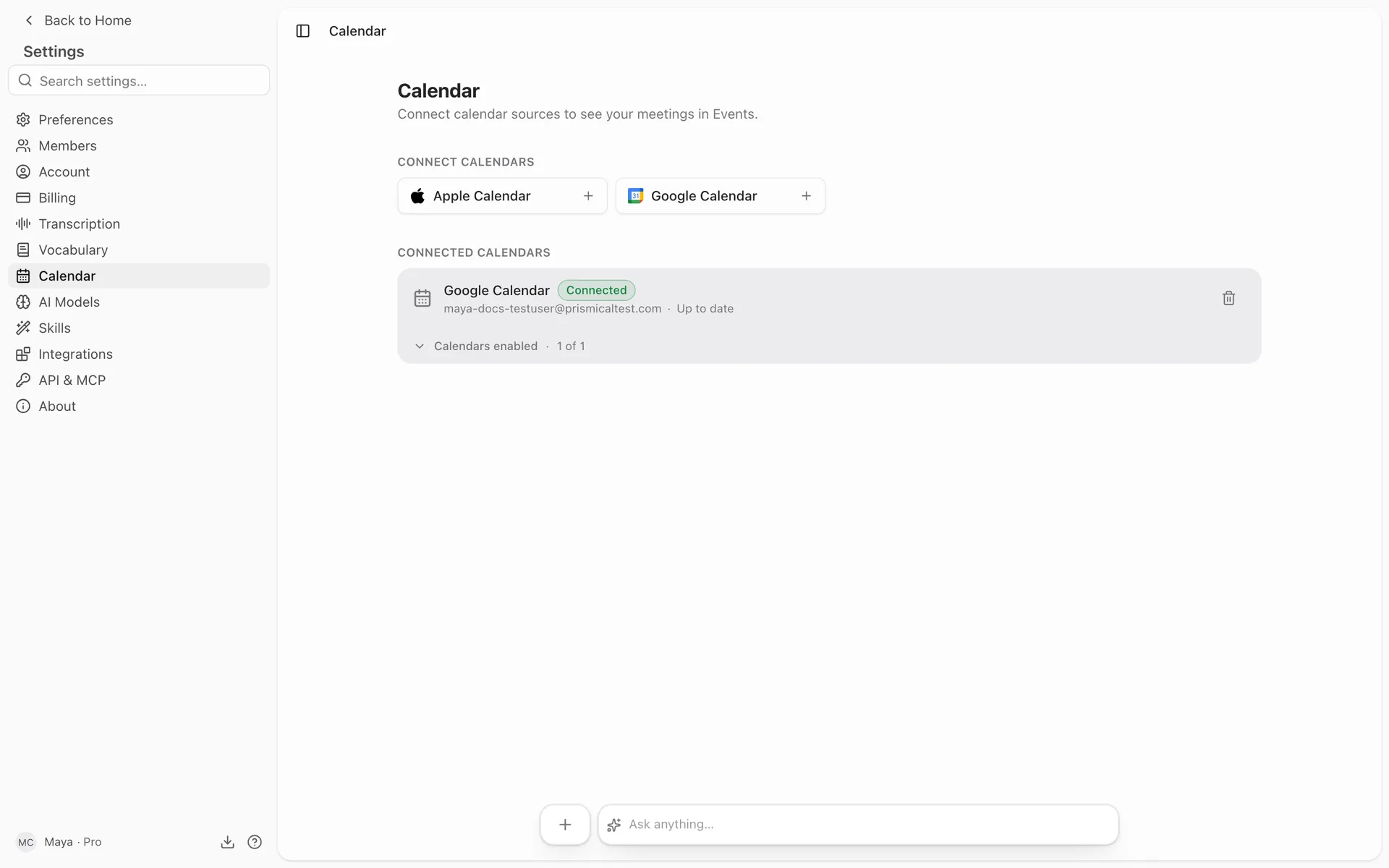Open Members settings section
The width and height of the screenshot is (1389, 868).
tap(139, 145)
